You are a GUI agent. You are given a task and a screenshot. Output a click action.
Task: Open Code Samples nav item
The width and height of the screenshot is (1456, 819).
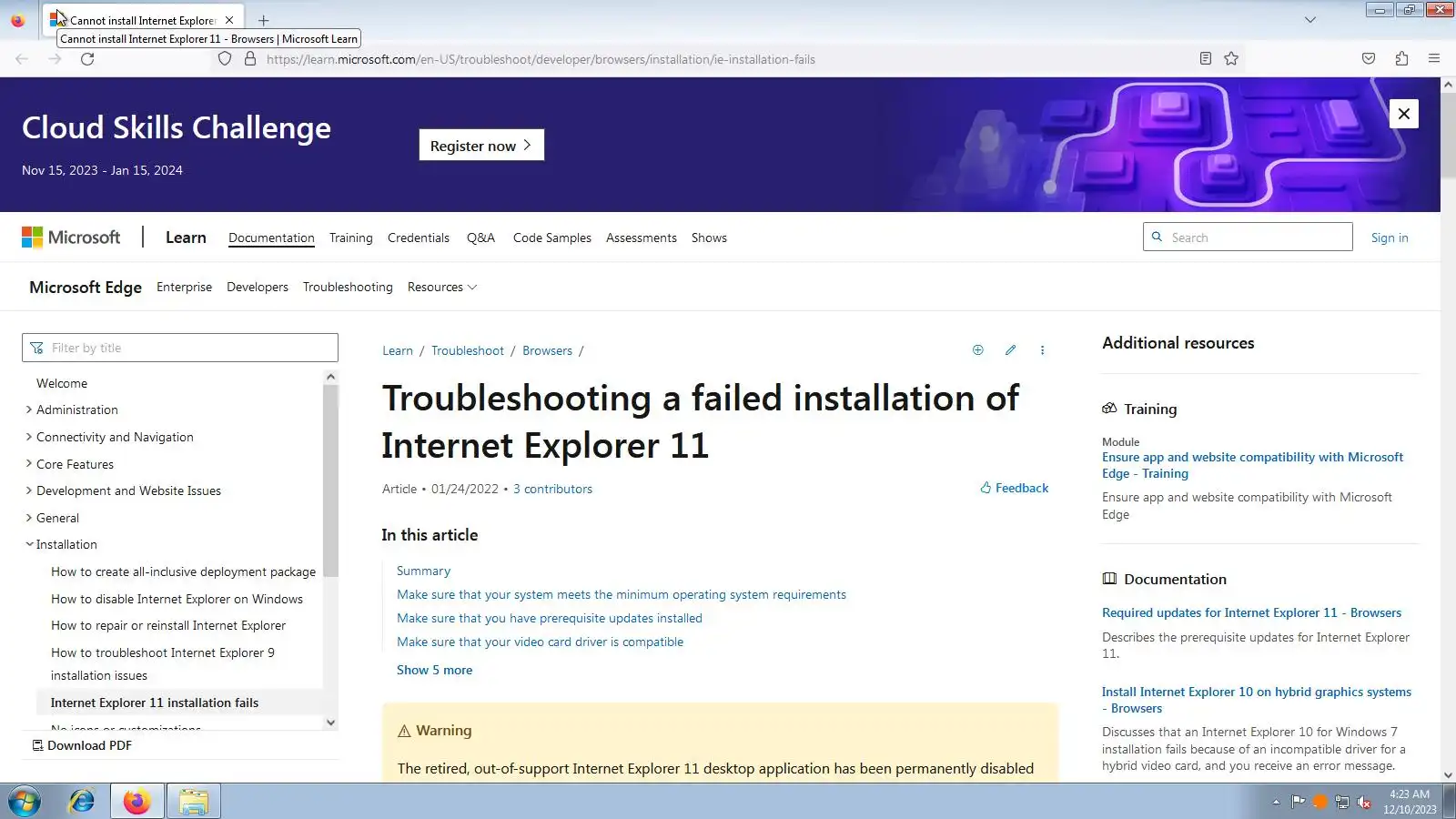(x=552, y=238)
